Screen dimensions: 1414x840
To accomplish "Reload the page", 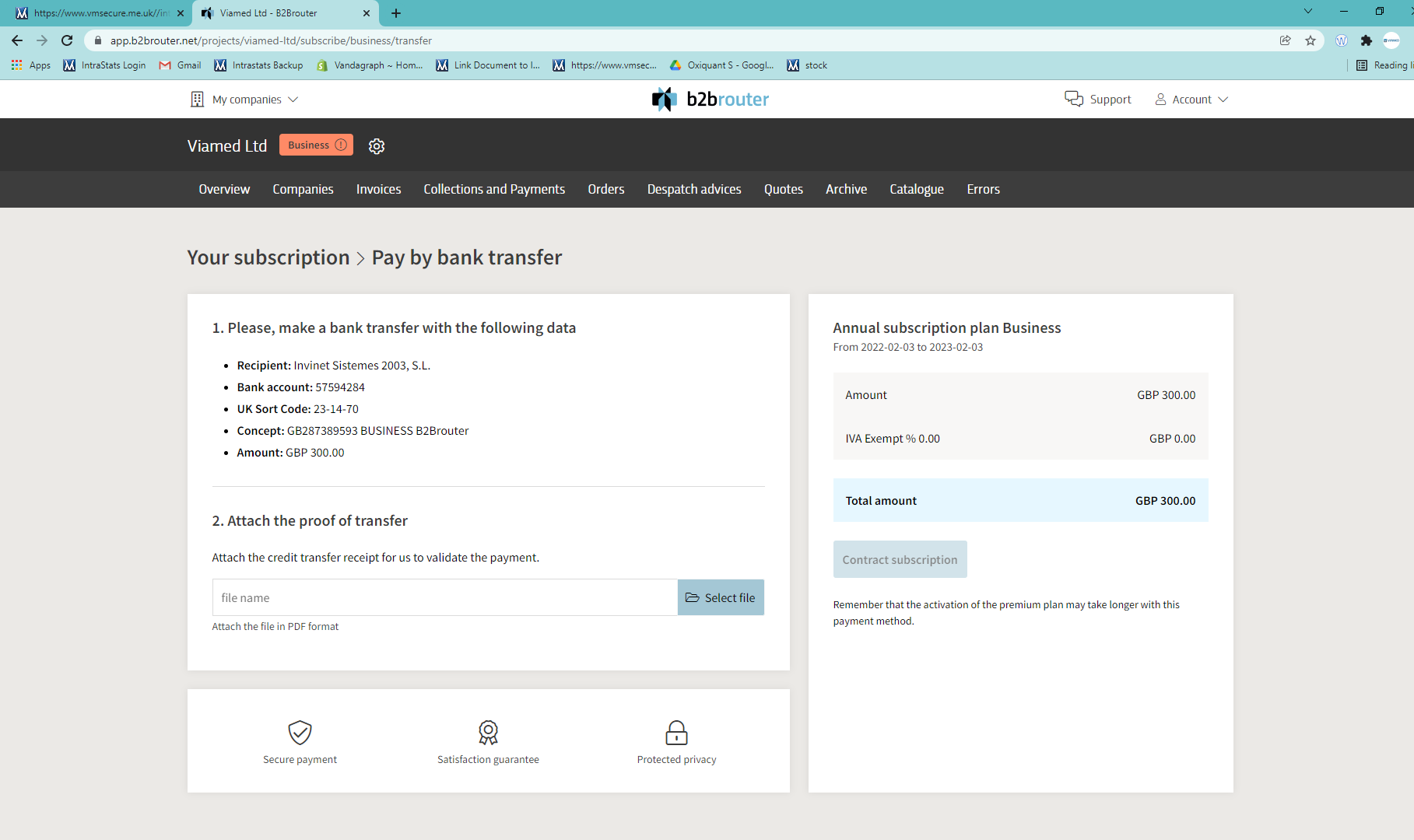I will tap(67, 40).
